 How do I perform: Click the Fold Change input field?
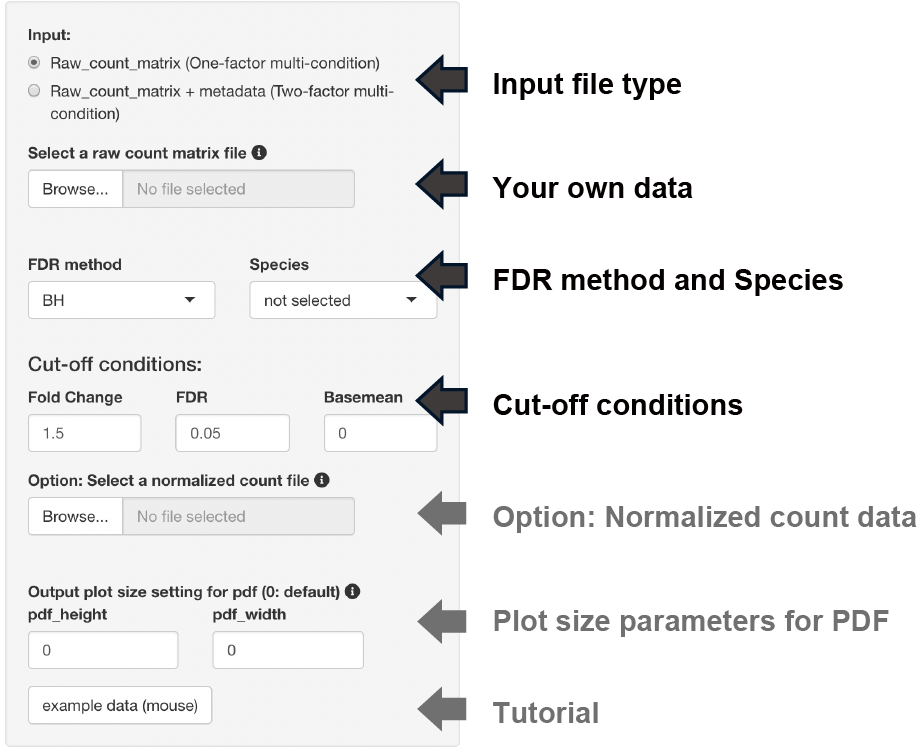pyautogui.click(x=85, y=434)
